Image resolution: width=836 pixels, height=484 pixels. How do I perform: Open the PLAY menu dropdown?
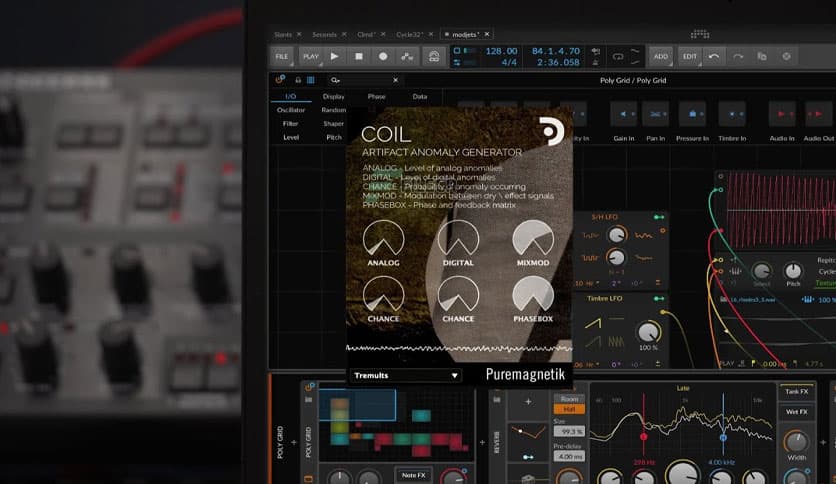click(311, 57)
